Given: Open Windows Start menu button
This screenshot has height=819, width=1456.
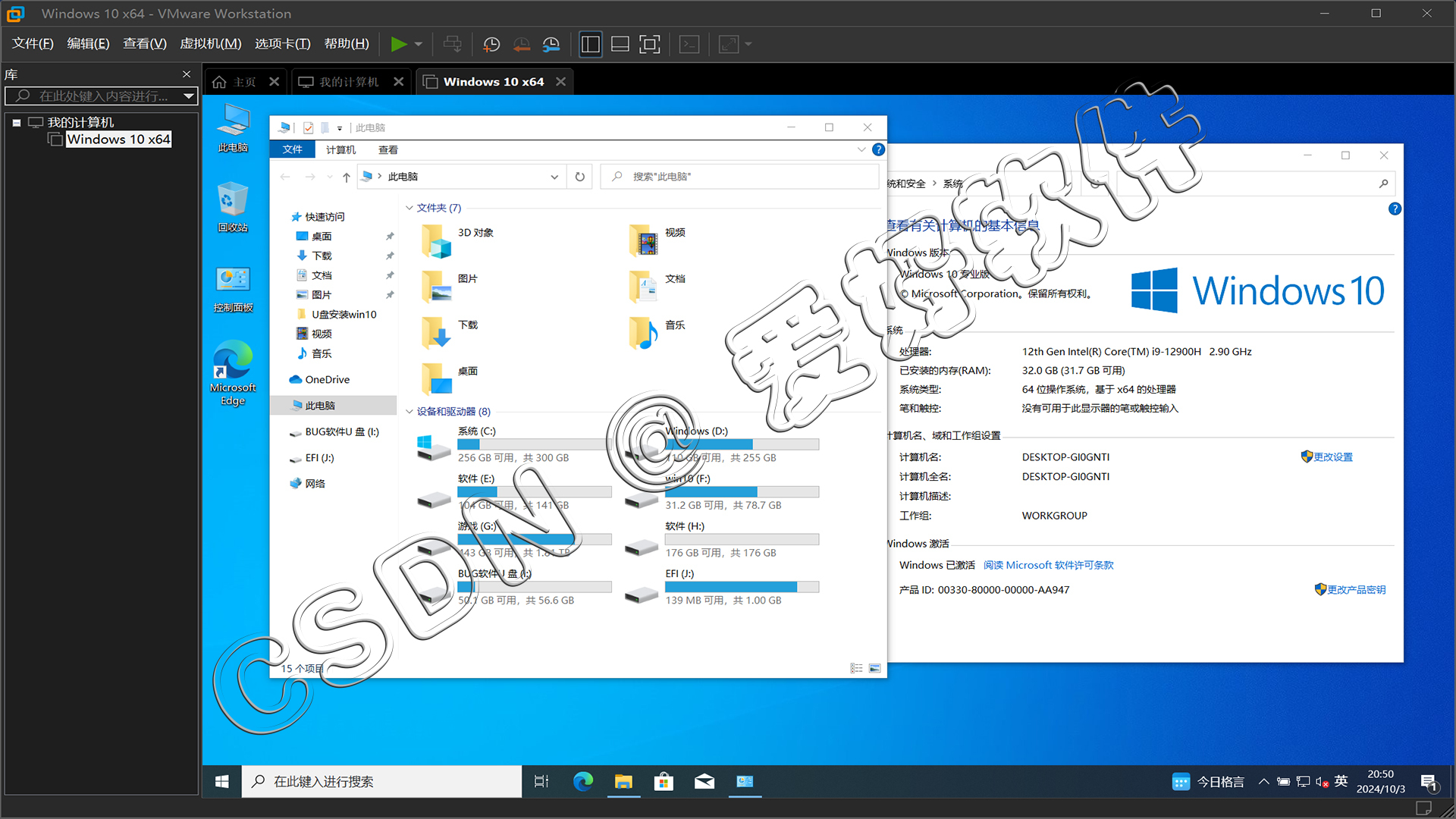Looking at the screenshot, I should tap(222, 782).
